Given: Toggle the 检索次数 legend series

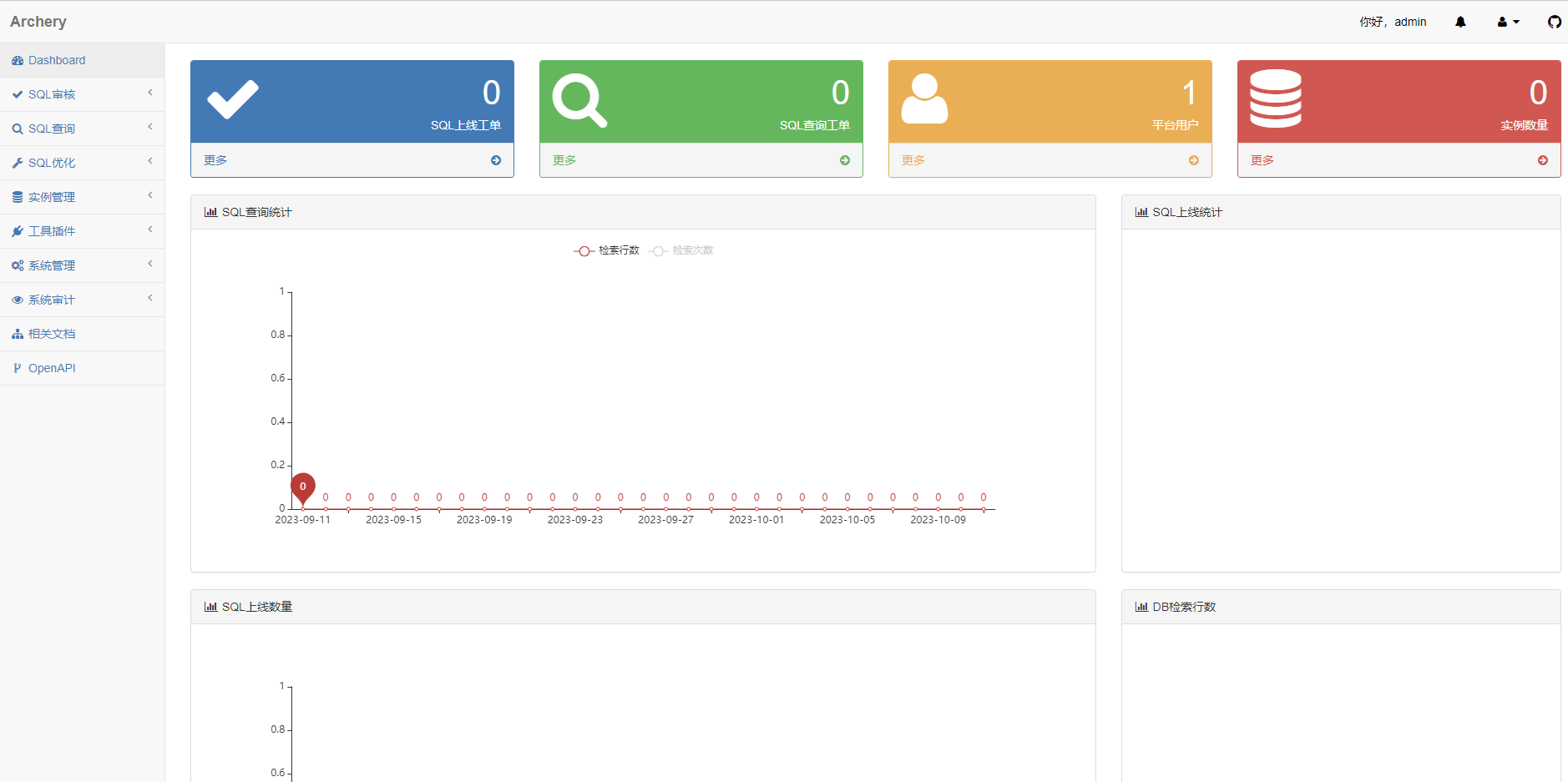Looking at the screenshot, I should [681, 250].
